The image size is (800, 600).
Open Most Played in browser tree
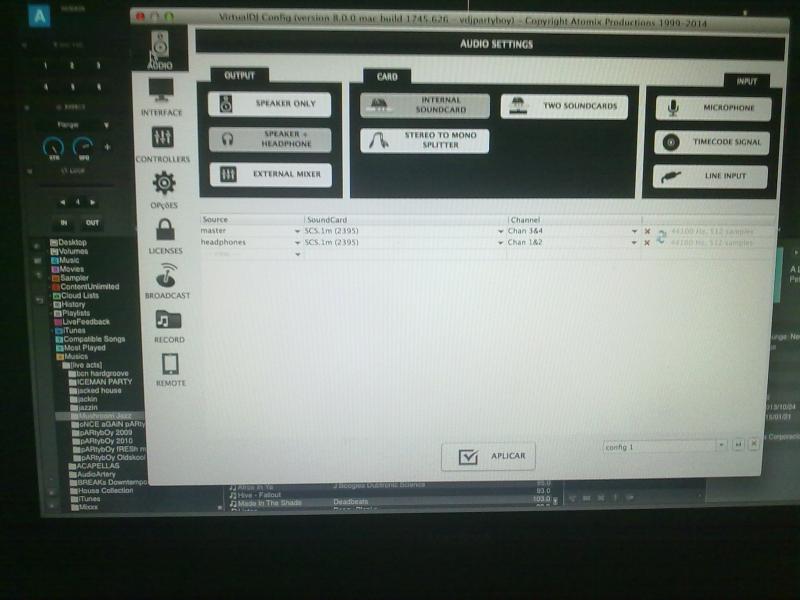(x=81, y=347)
